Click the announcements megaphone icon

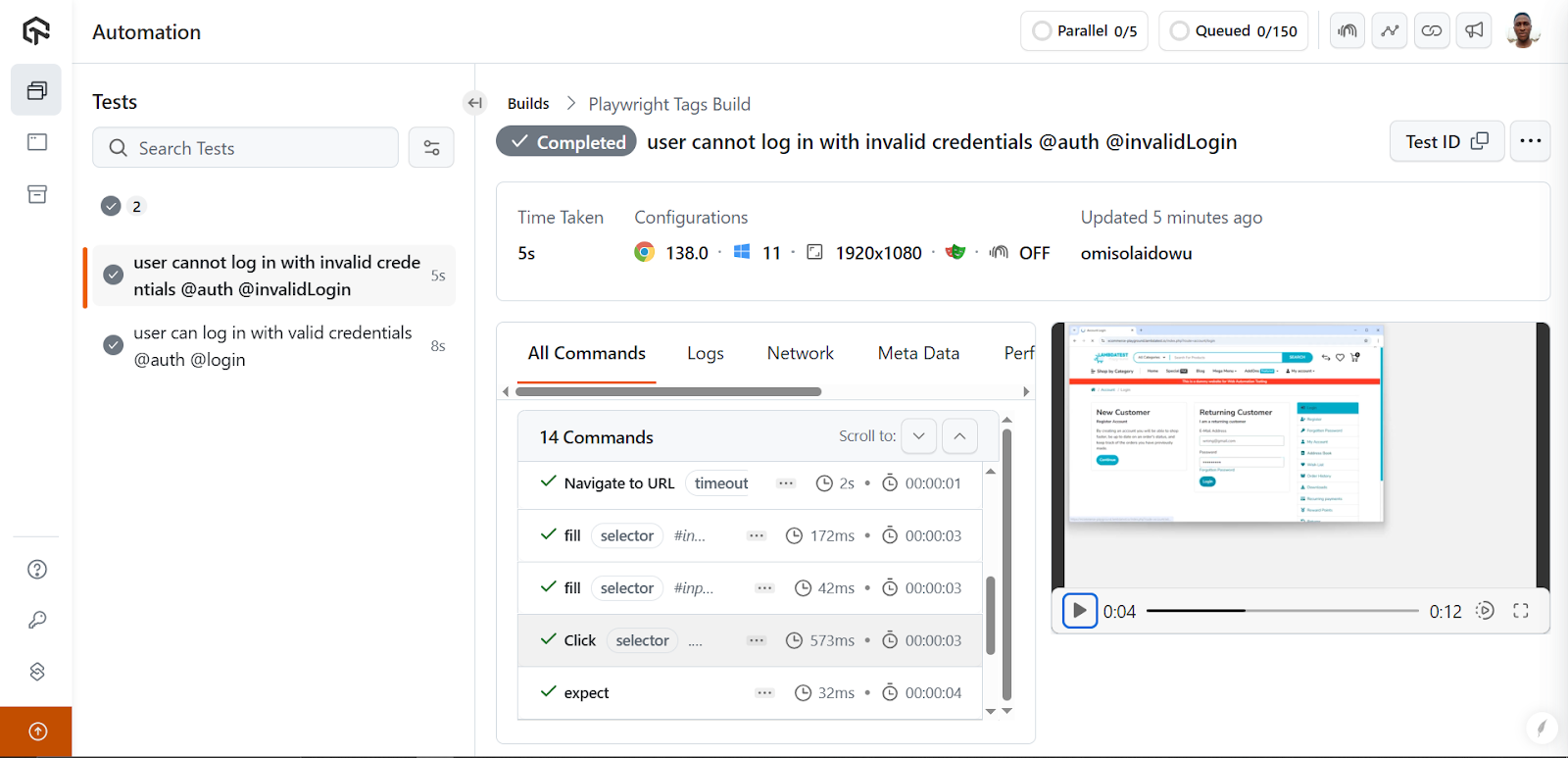(1474, 31)
